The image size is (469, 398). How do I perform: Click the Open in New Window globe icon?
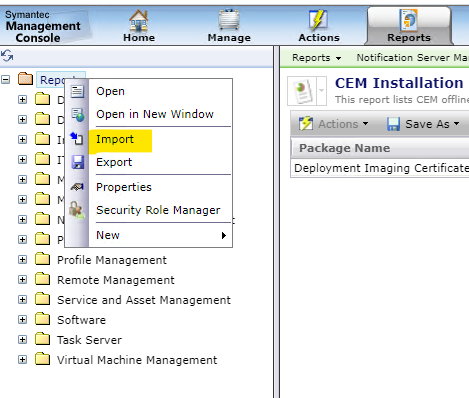[78, 115]
